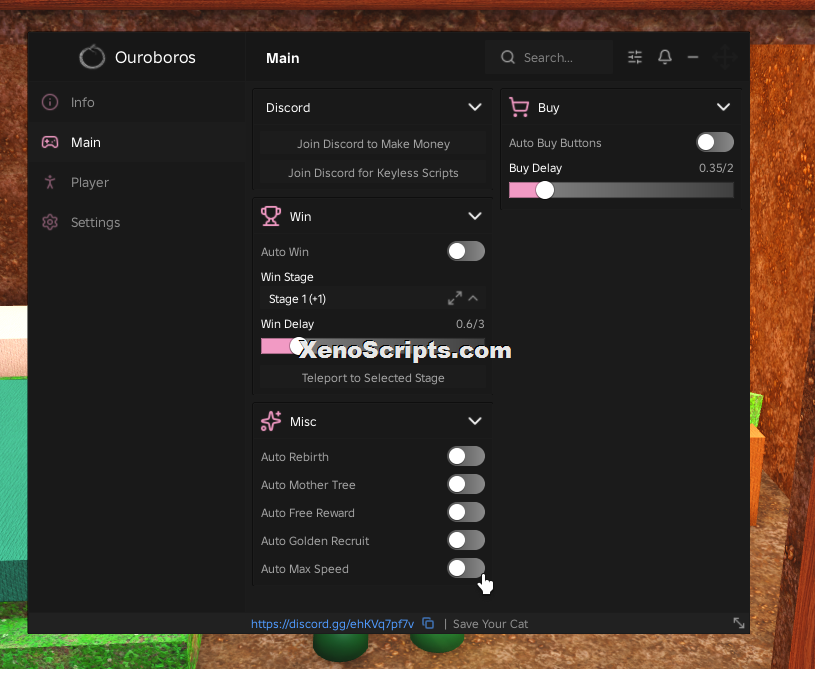Click the Auto Mother Tree label

click(308, 484)
